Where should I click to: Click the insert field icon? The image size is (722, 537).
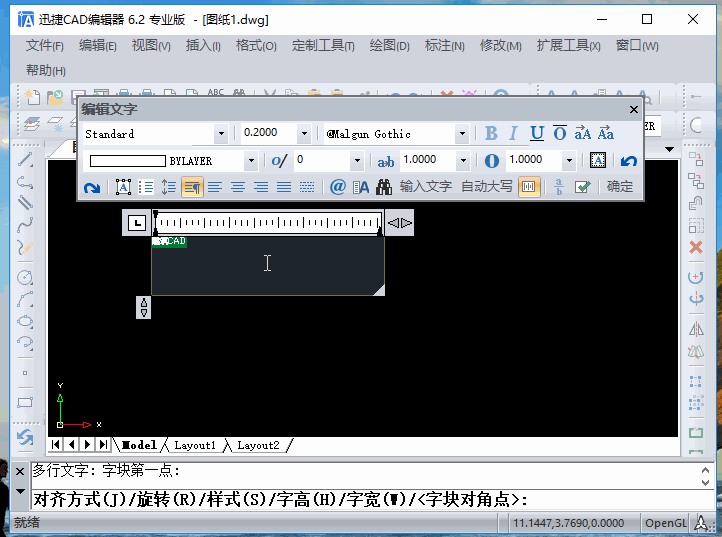click(361, 187)
